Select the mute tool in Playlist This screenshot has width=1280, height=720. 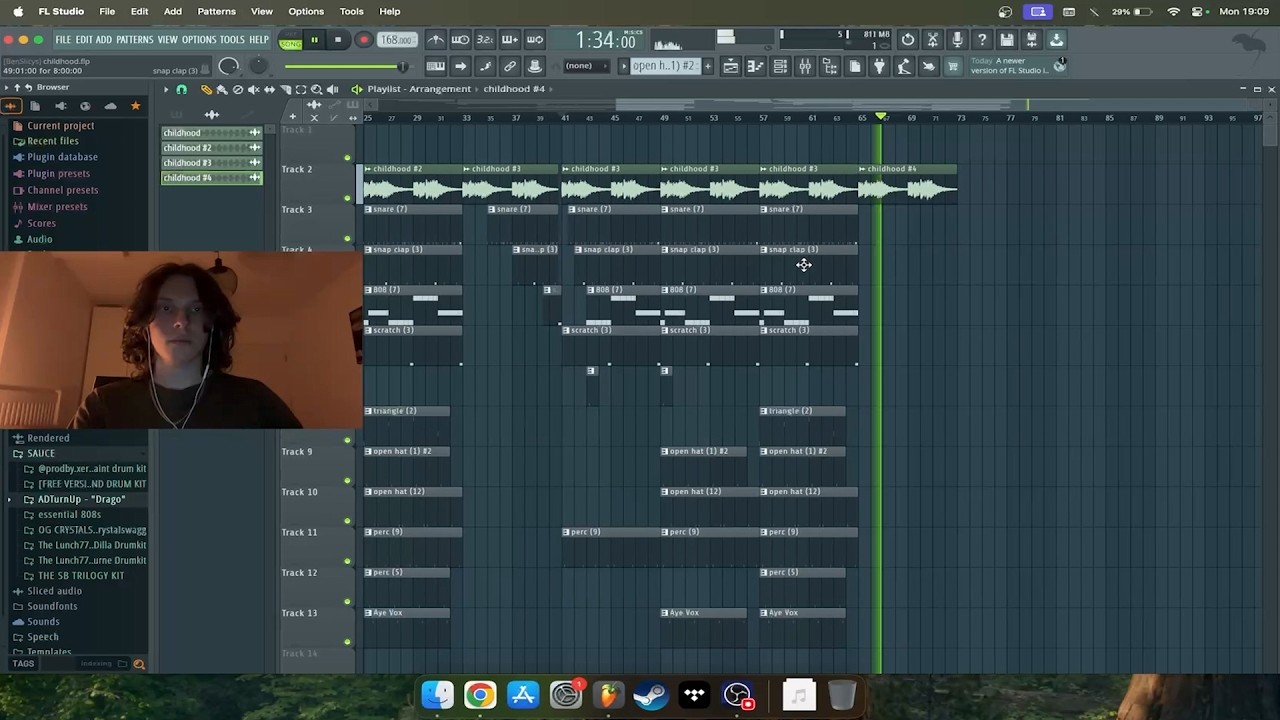pyautogui.click(x=254, y=89)
